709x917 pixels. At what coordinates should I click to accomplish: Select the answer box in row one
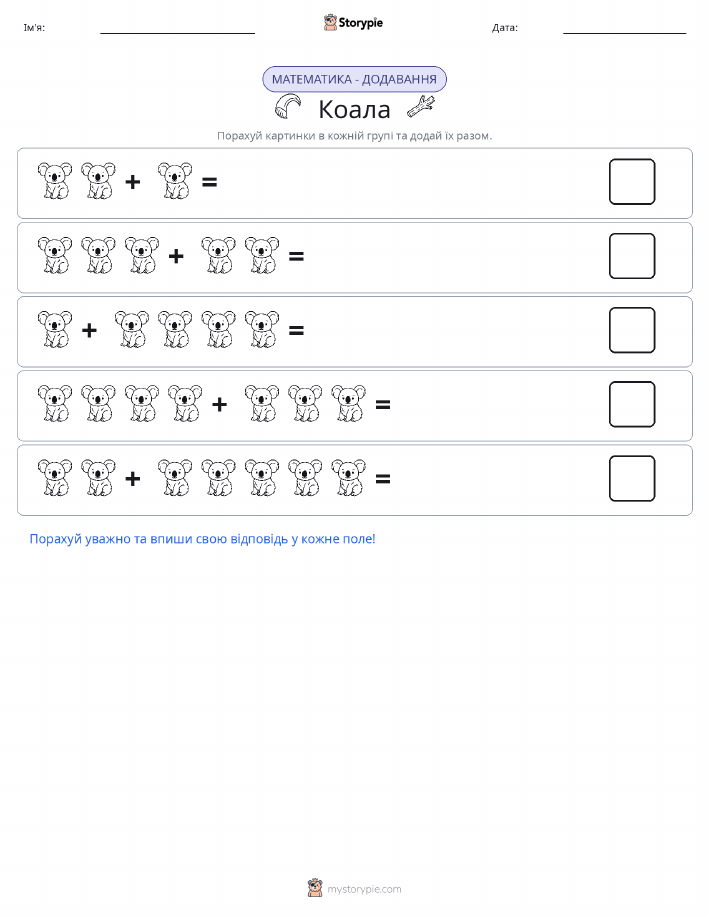pos(632,182)
